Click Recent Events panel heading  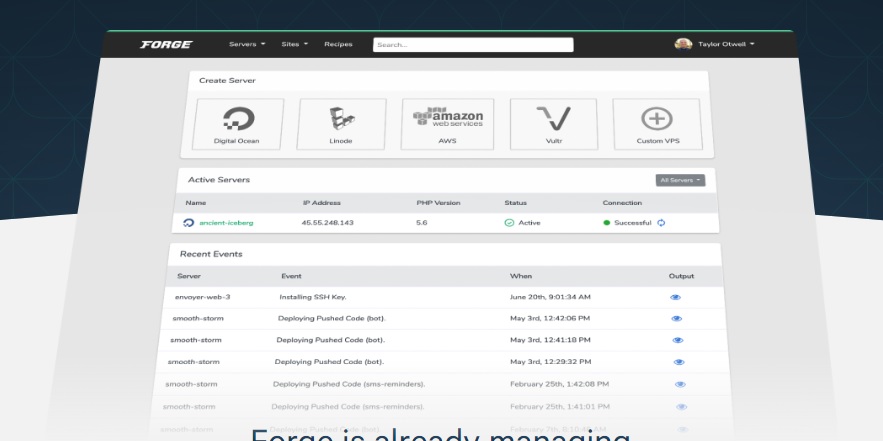[211, 254]
